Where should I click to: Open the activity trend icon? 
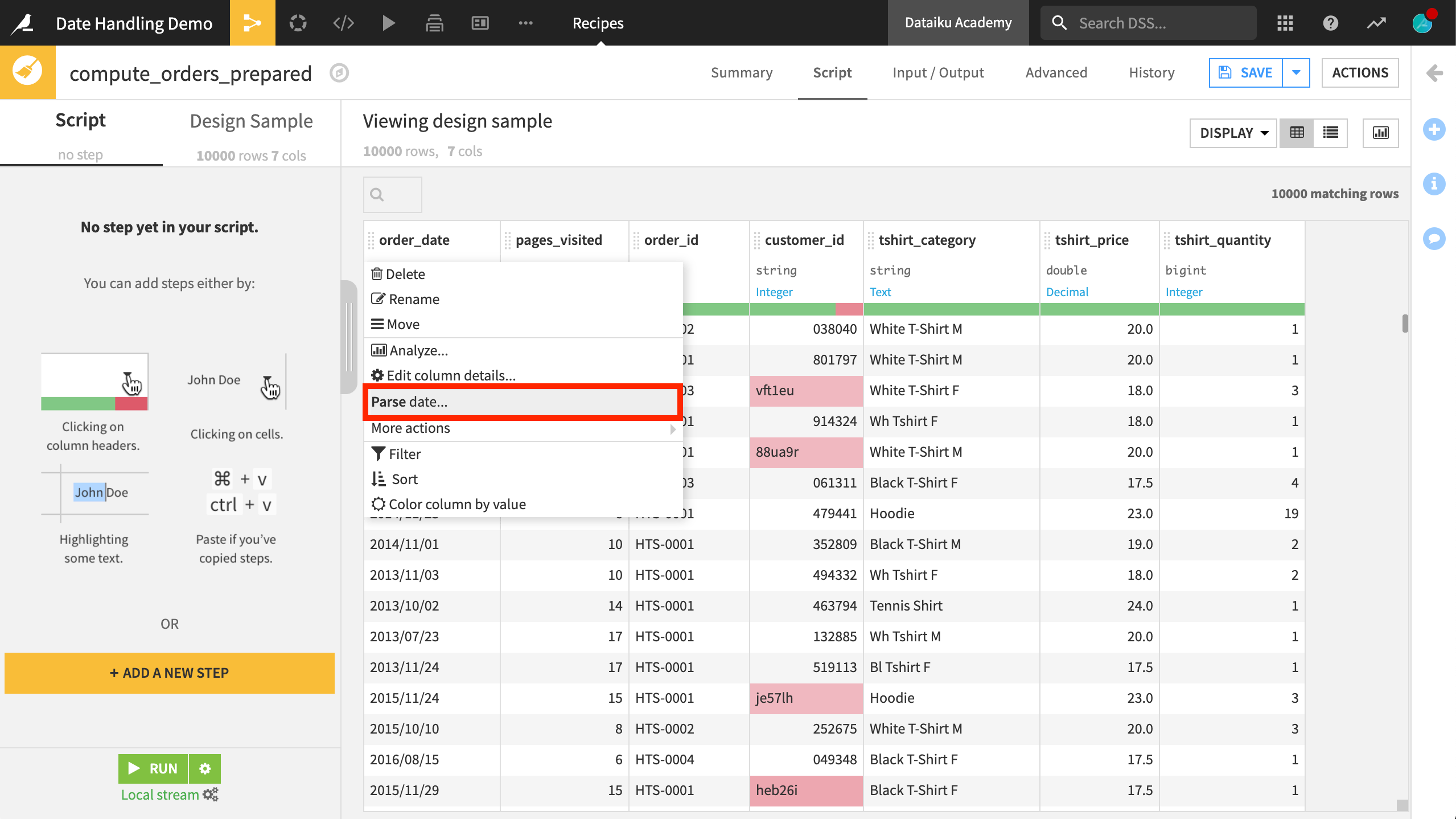tap(1376, 23)
